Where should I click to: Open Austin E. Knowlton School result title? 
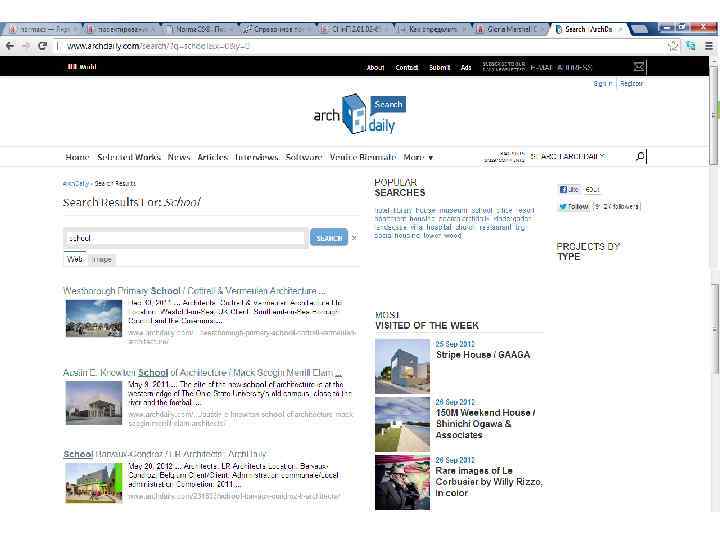tap(202, 372)
